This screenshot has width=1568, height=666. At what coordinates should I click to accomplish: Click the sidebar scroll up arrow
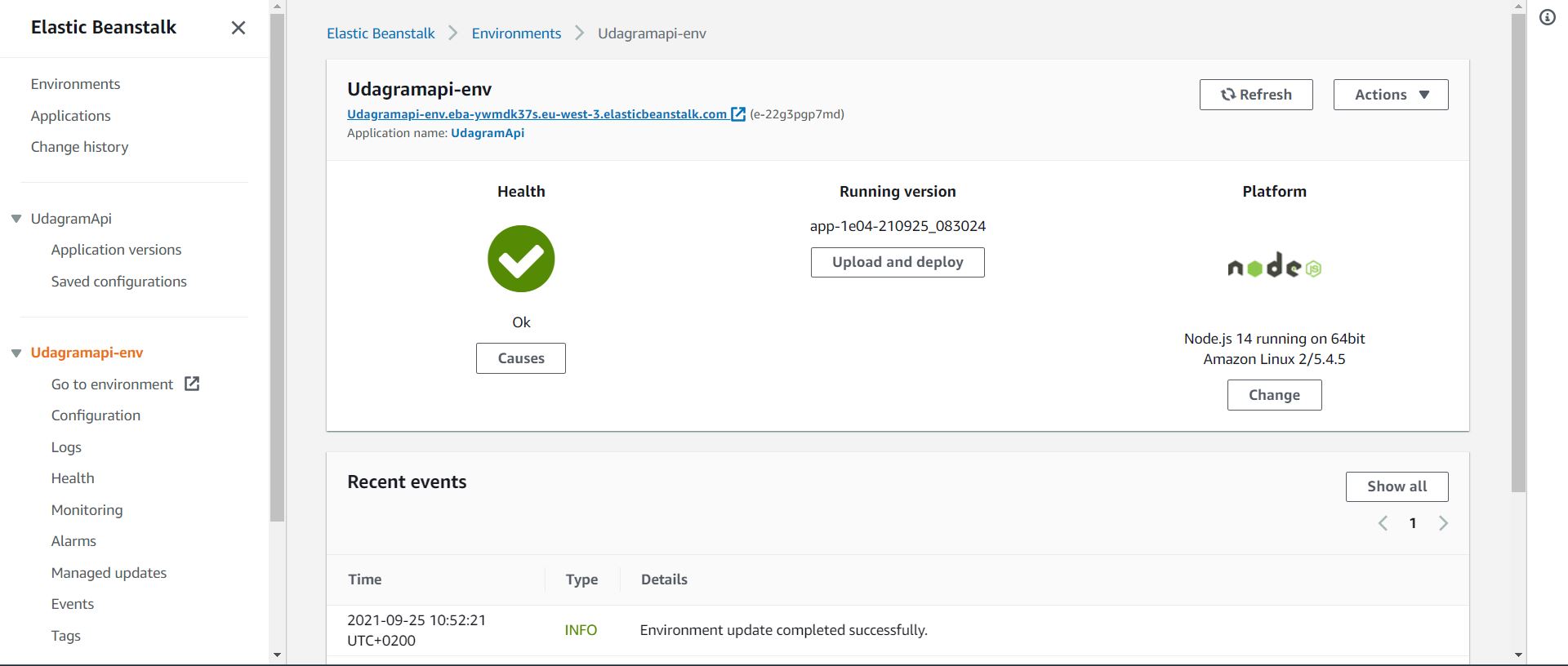point(277,6)
